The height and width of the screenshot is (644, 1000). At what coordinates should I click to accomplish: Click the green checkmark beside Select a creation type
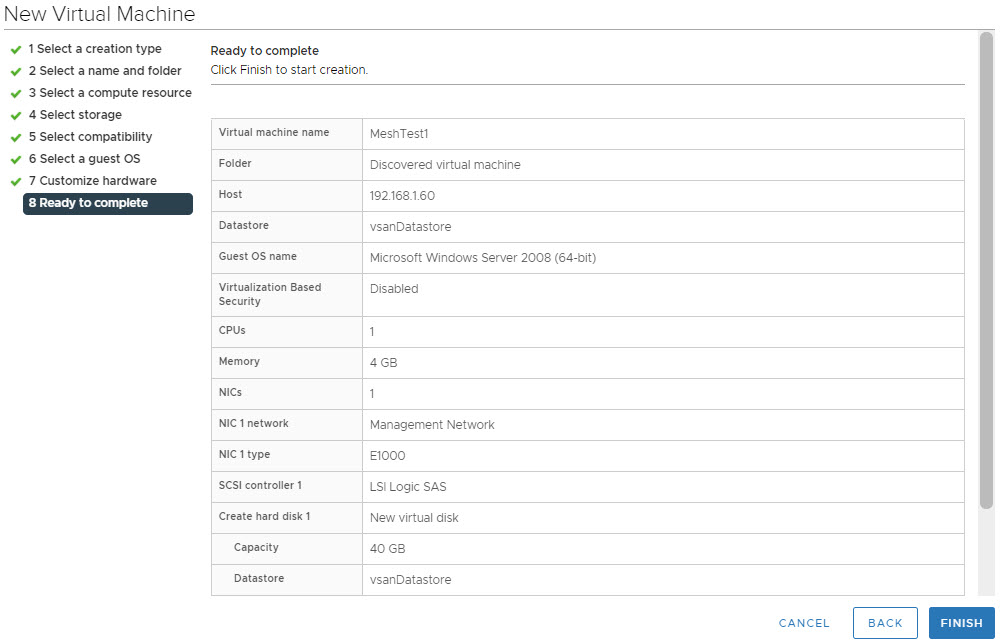point(16,49)
